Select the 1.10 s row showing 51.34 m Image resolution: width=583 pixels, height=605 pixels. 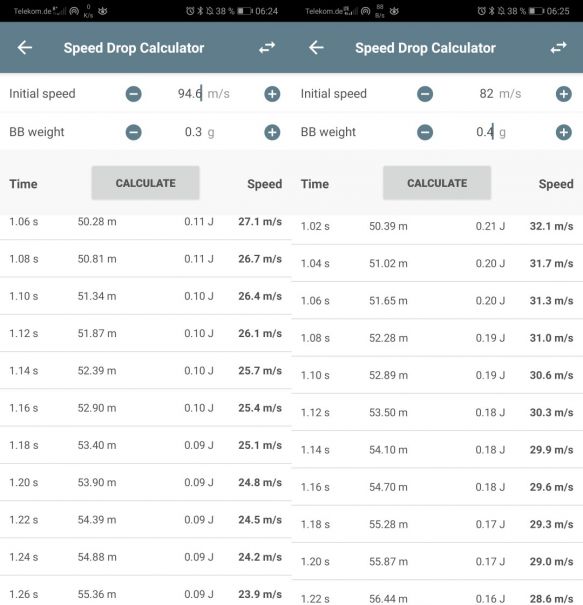point(145,296)
